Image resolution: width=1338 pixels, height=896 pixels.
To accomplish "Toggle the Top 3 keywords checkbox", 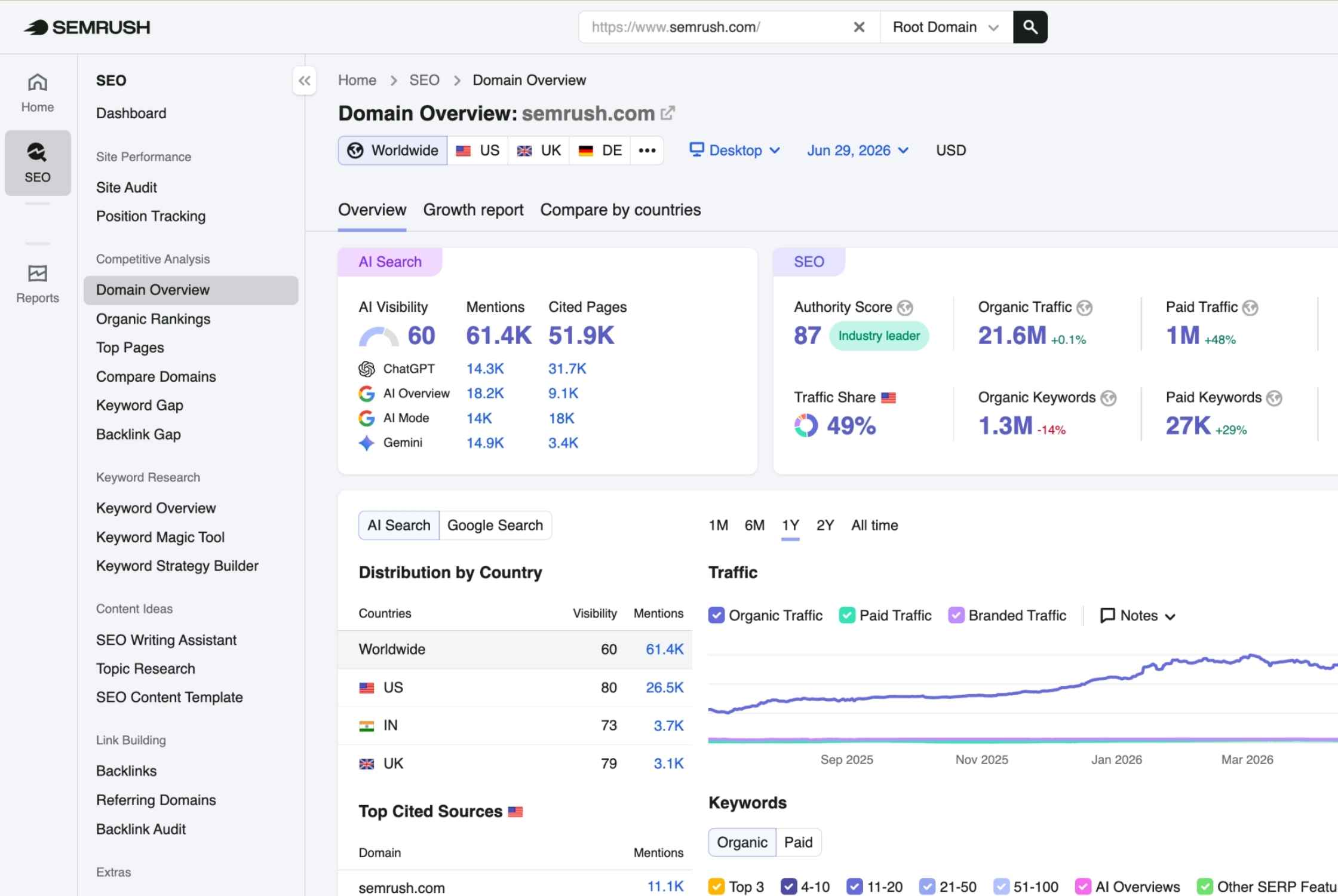I will pos(716,886).
